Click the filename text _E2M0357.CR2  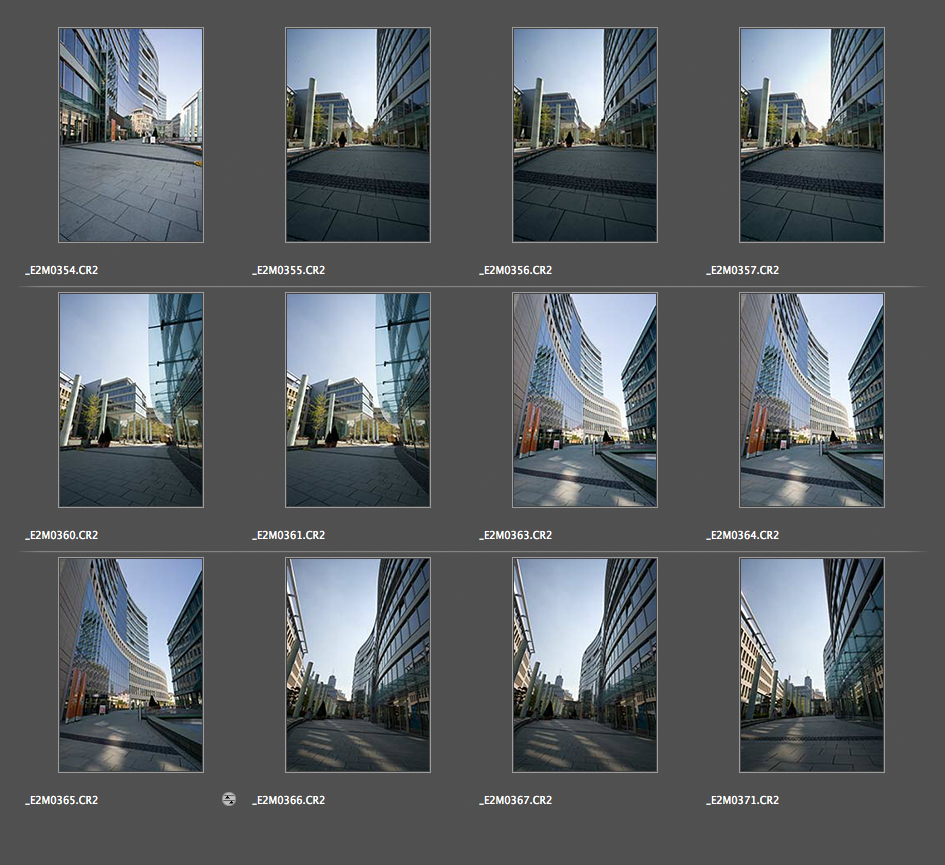tap(743, 270)
